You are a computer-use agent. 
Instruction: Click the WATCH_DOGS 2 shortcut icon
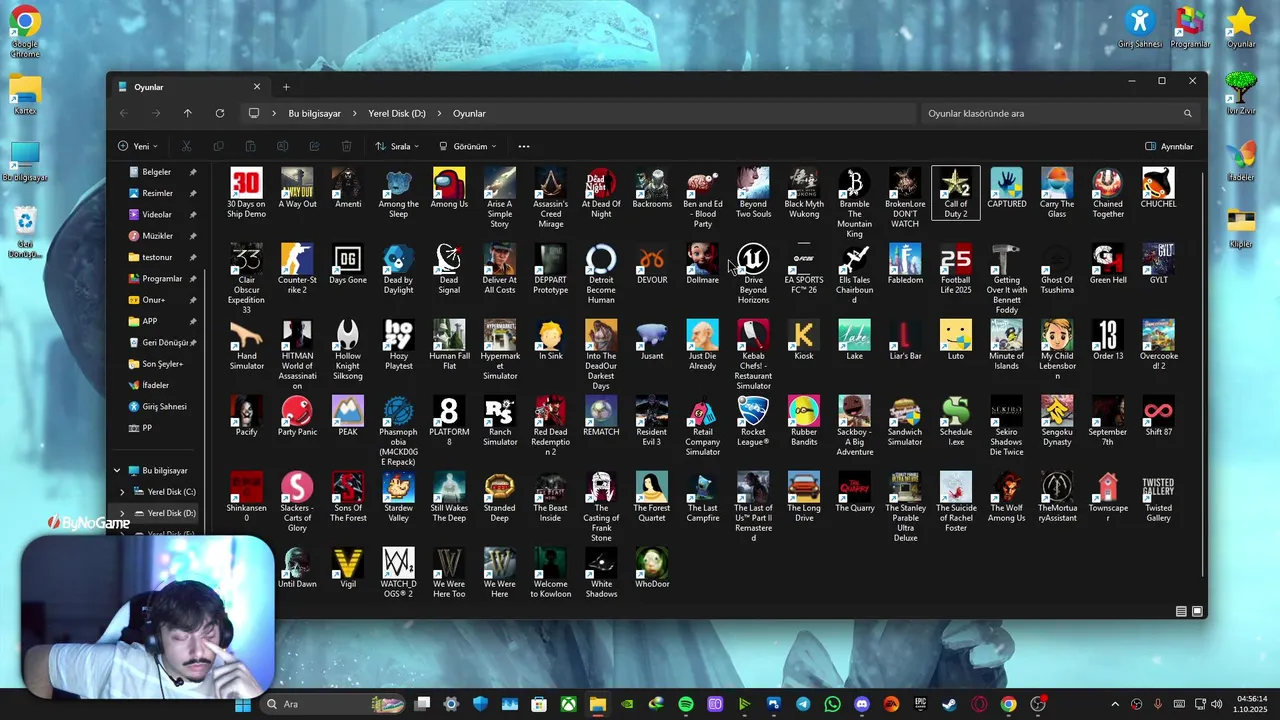pyautogui.click(x=398, y=574)
